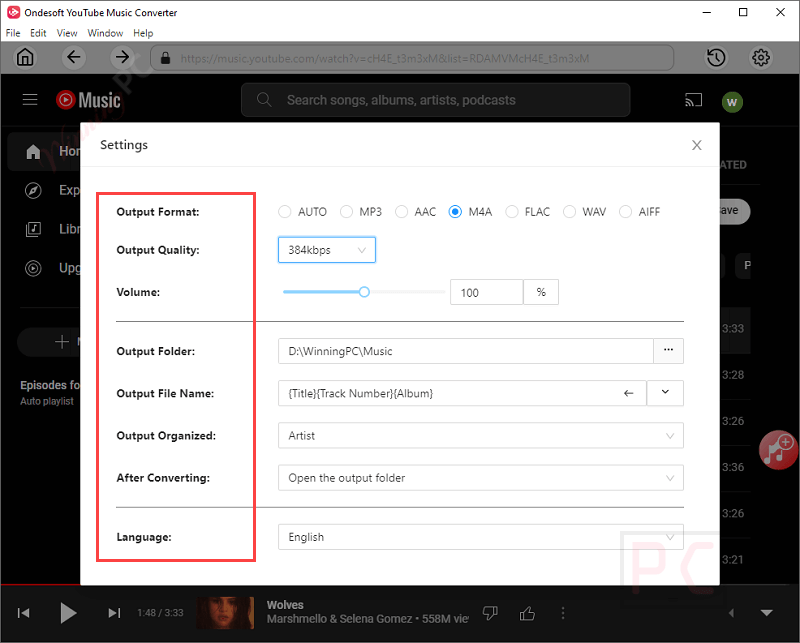Click the volume percentage field showing 100
The width and height of the screenshot is (800, 643).
tap(486, 292)
